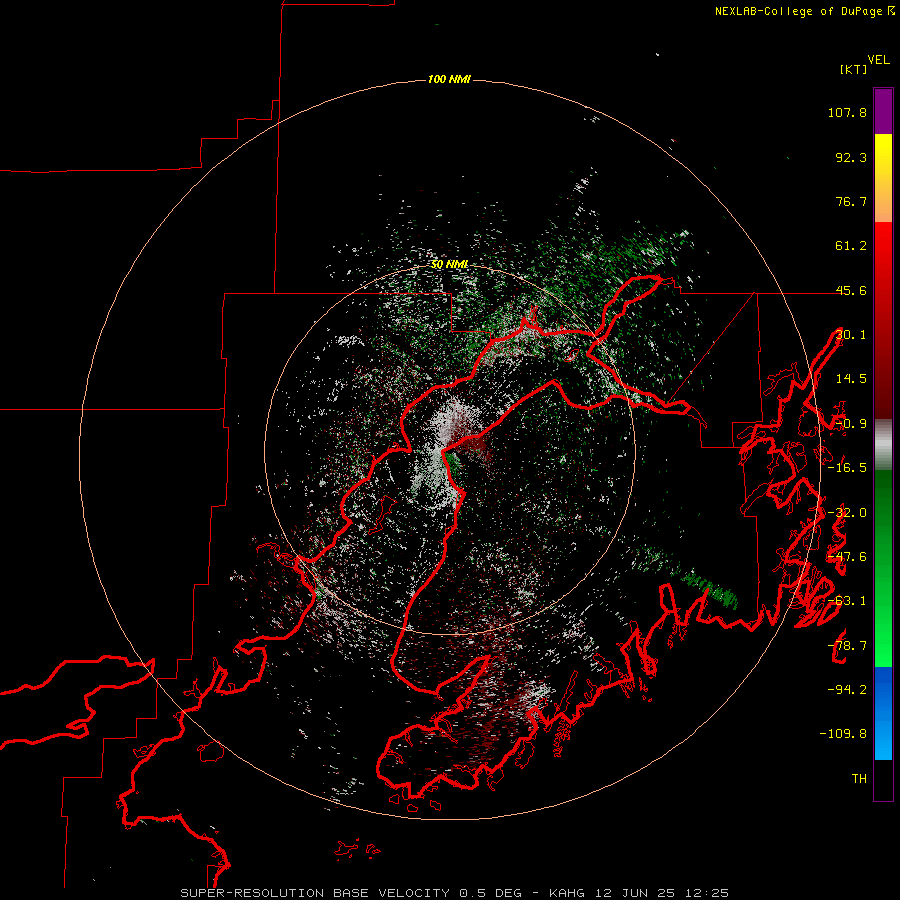Click the 50 NMI range ring label
The width and height of the screenshot is (900, 900).
[449, 265]
